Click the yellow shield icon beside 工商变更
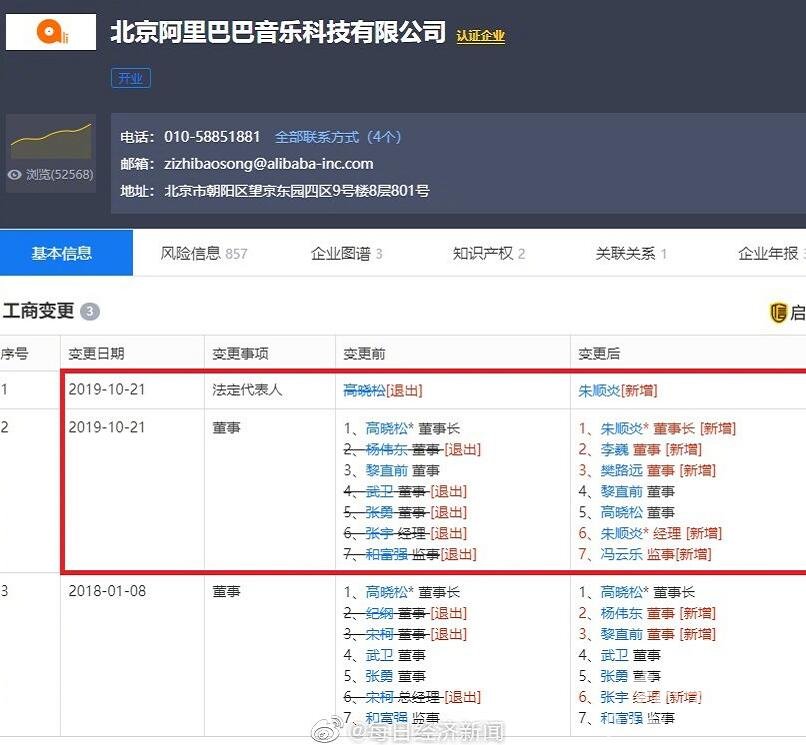Viewport: 806px width, 745px height. click(778, 313)
